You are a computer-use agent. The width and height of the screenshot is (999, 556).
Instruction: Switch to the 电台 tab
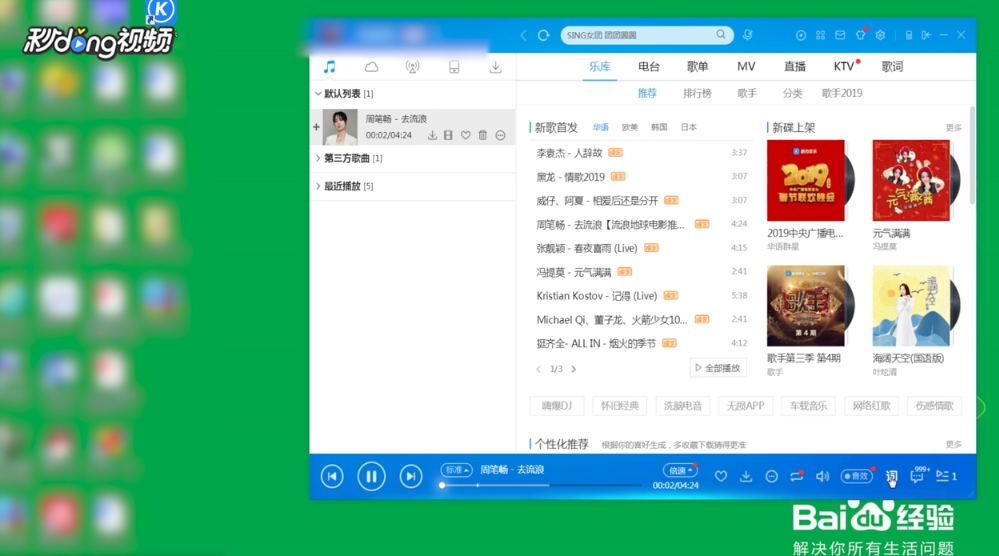click(649, 66)
